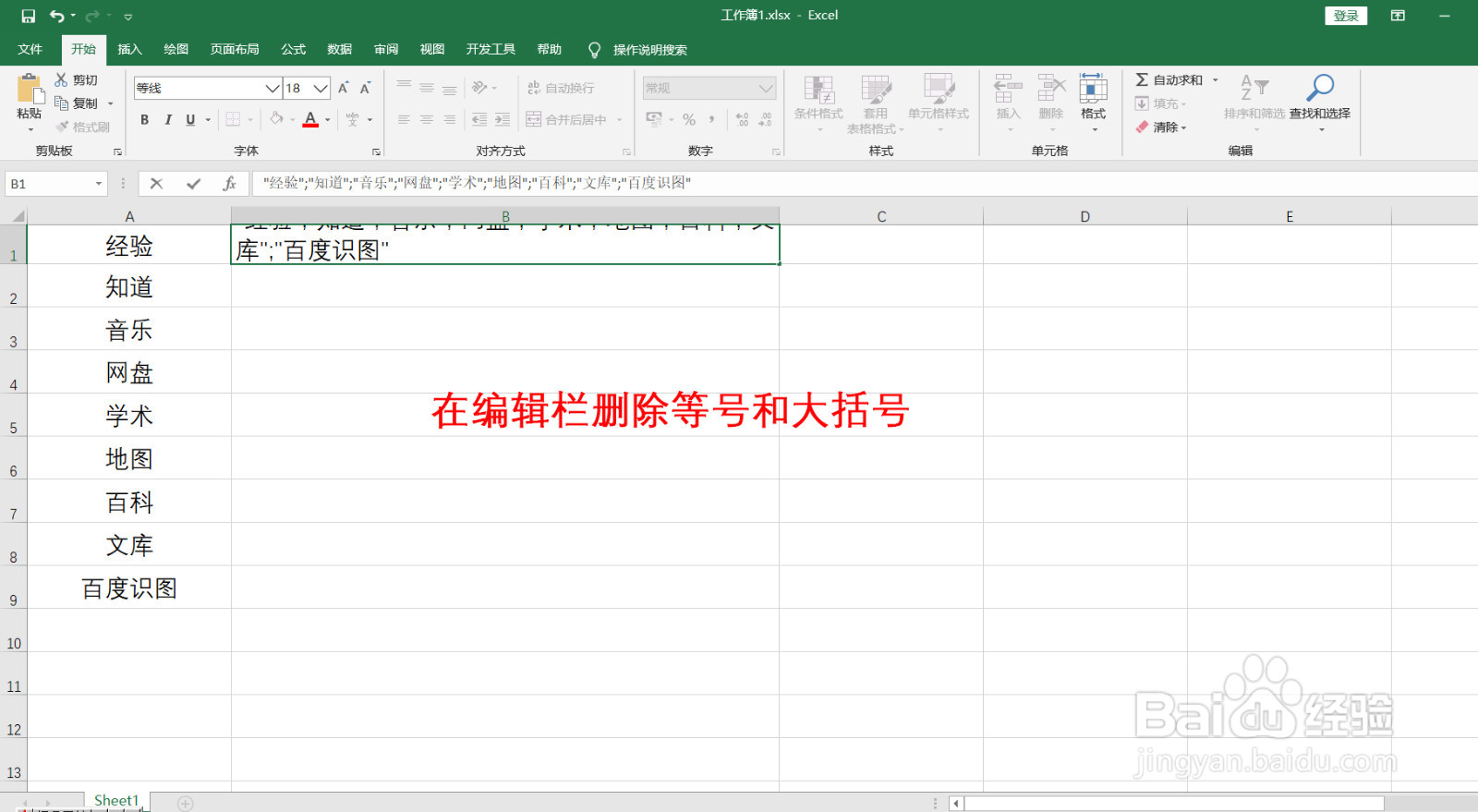
Task: Click Merge and Center (合并后居中)
Action: point(566,119)
